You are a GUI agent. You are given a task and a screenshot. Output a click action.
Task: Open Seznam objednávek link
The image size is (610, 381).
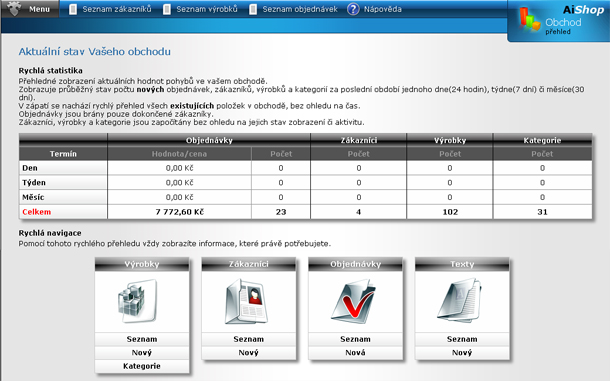pos(300,9)
